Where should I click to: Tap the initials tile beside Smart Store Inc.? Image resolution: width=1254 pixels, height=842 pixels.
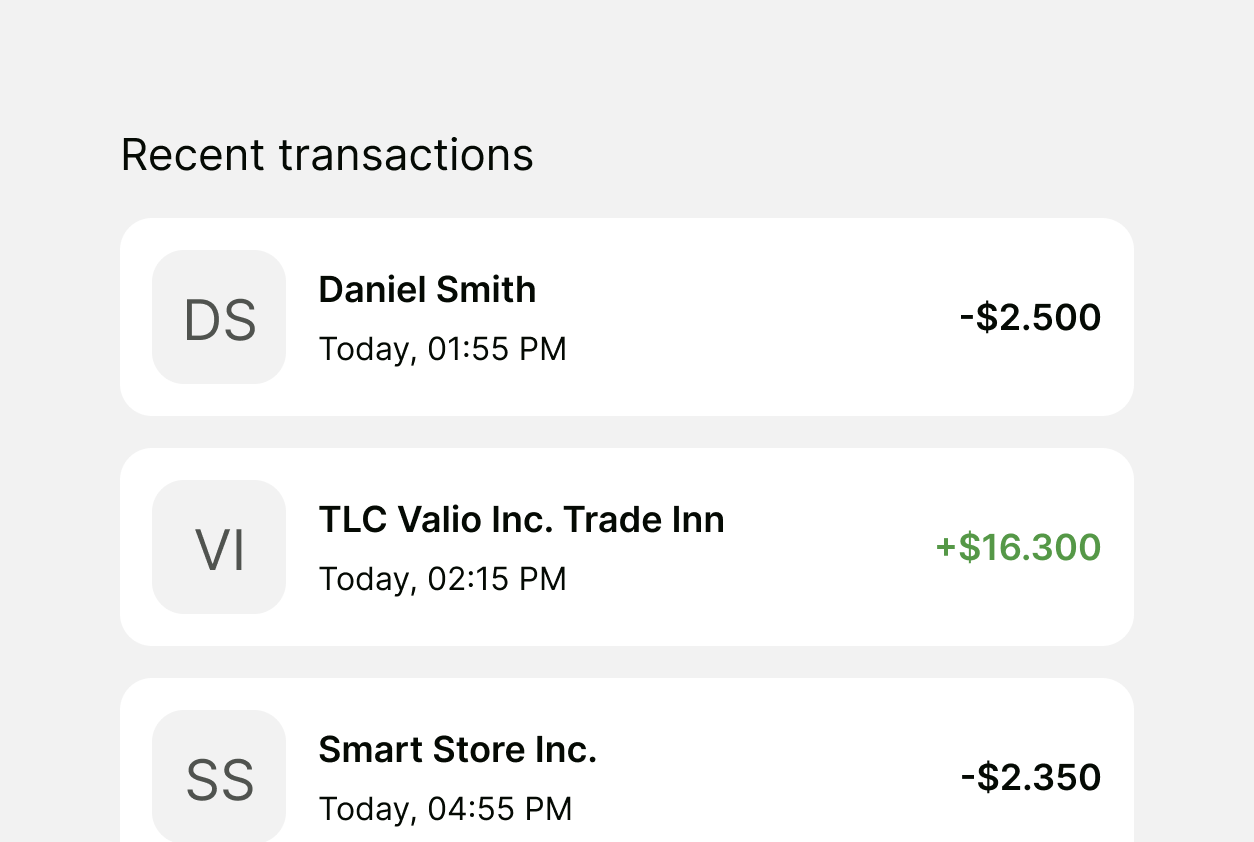[x=219, y=777]
